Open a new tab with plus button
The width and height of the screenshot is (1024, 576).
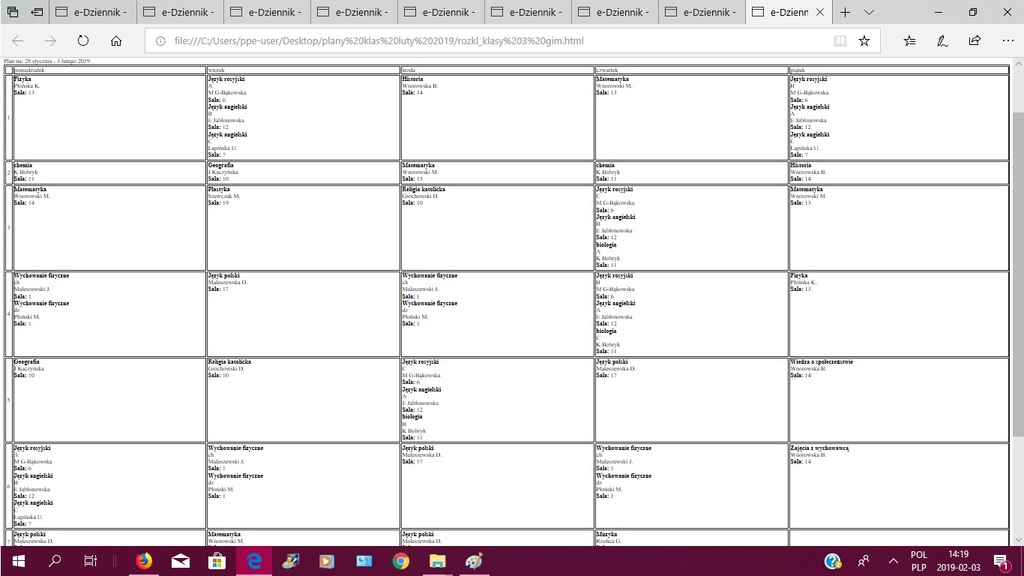point(845,12)
